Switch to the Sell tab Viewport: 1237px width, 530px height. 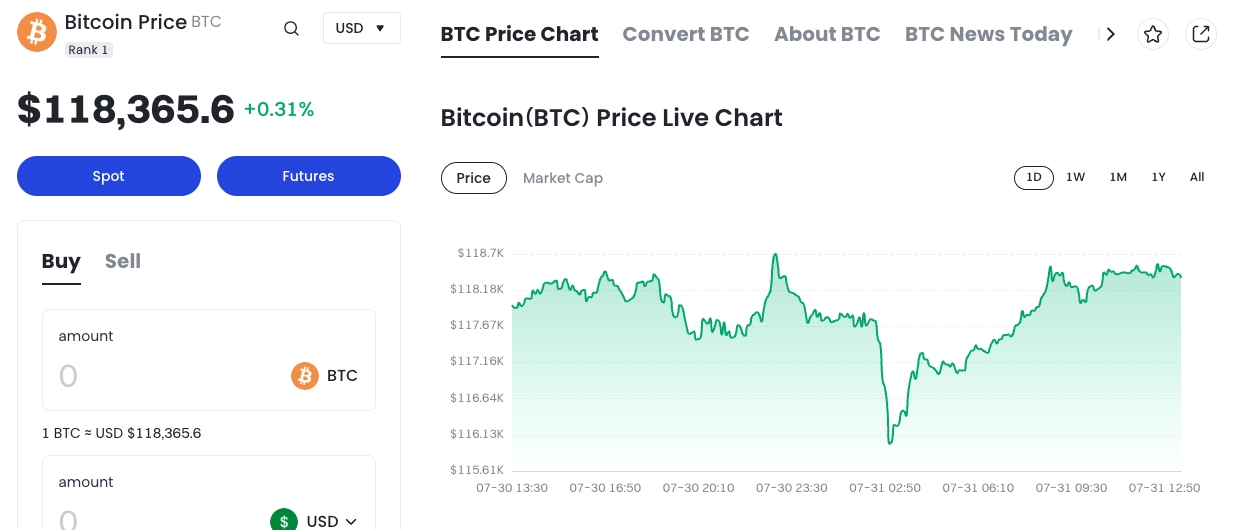tap(123, 261)
